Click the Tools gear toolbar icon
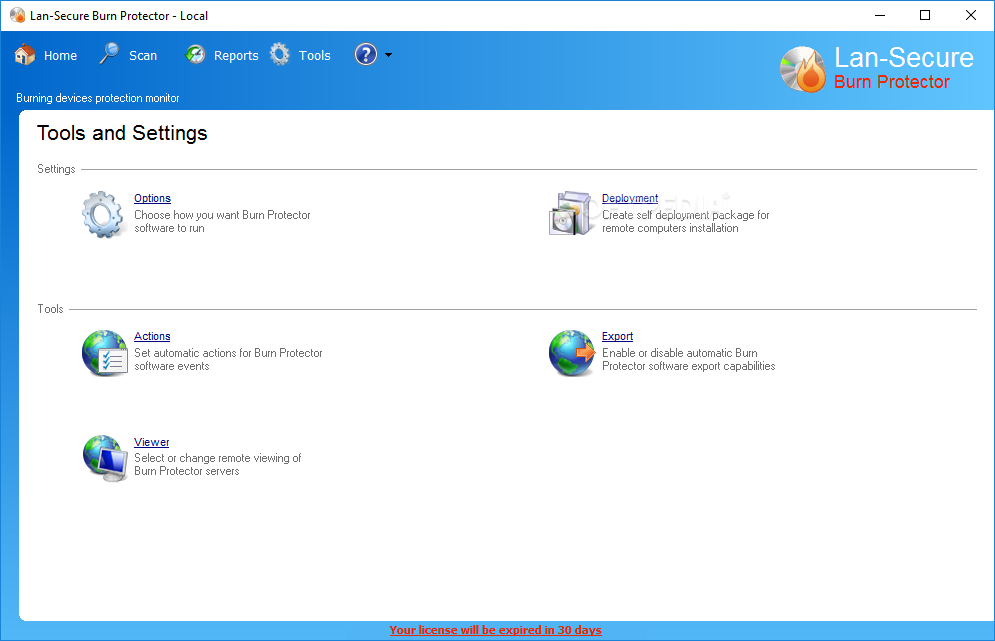 (x=280, y=55)
